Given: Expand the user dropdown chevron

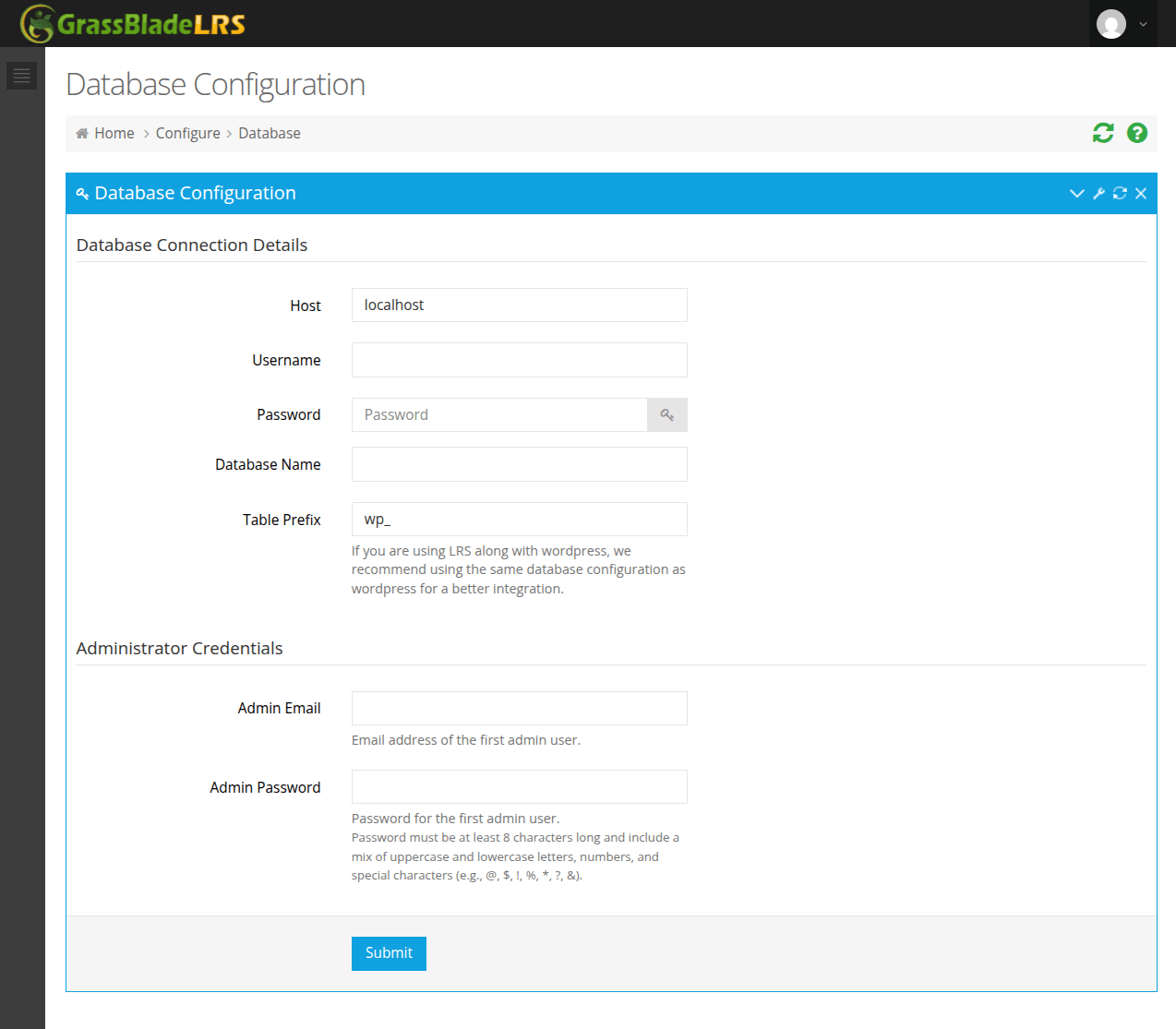Looking at the screenshot, I should 1143,25.
